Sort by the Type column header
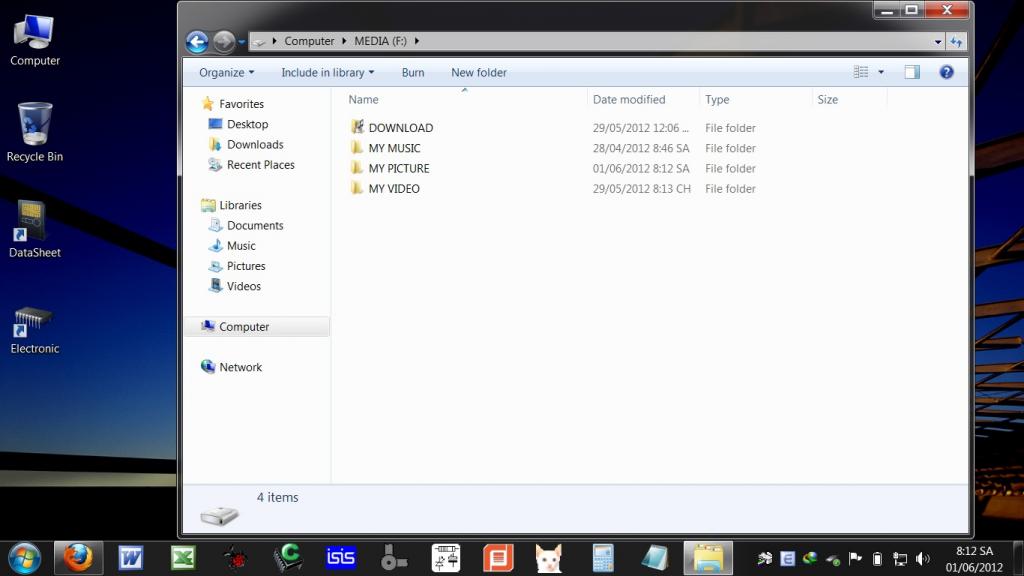 (x=716, y=99)
